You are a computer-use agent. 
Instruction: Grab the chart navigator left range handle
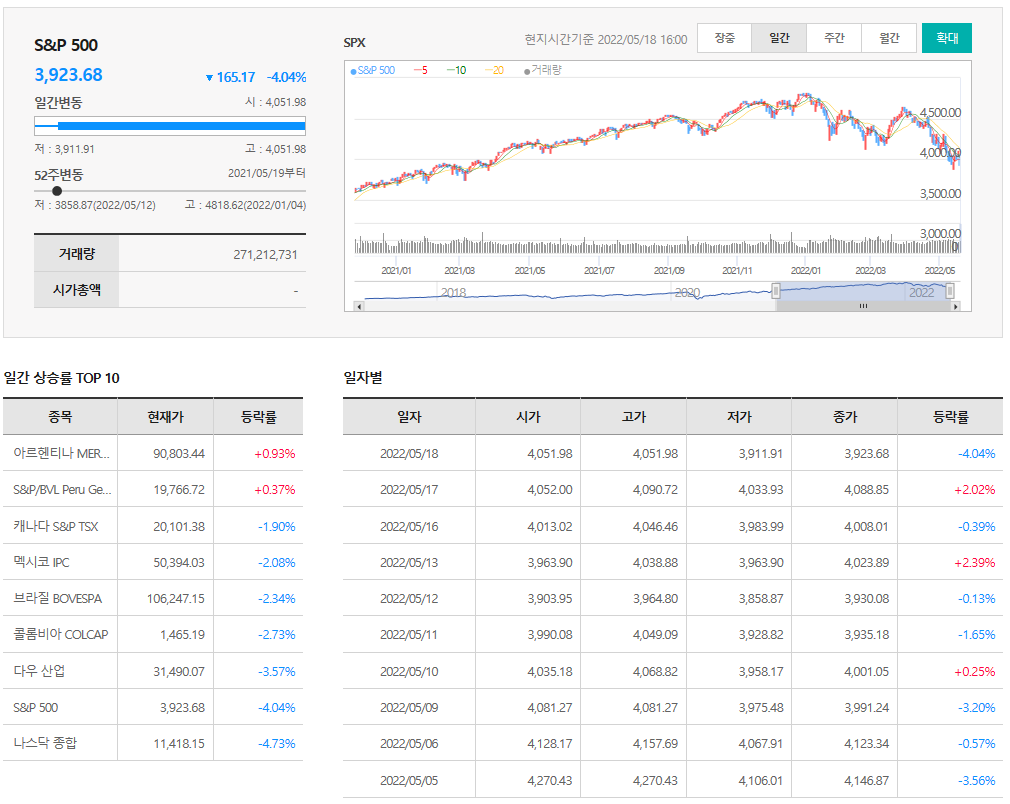pyautogui.click(x=776, y=291)
